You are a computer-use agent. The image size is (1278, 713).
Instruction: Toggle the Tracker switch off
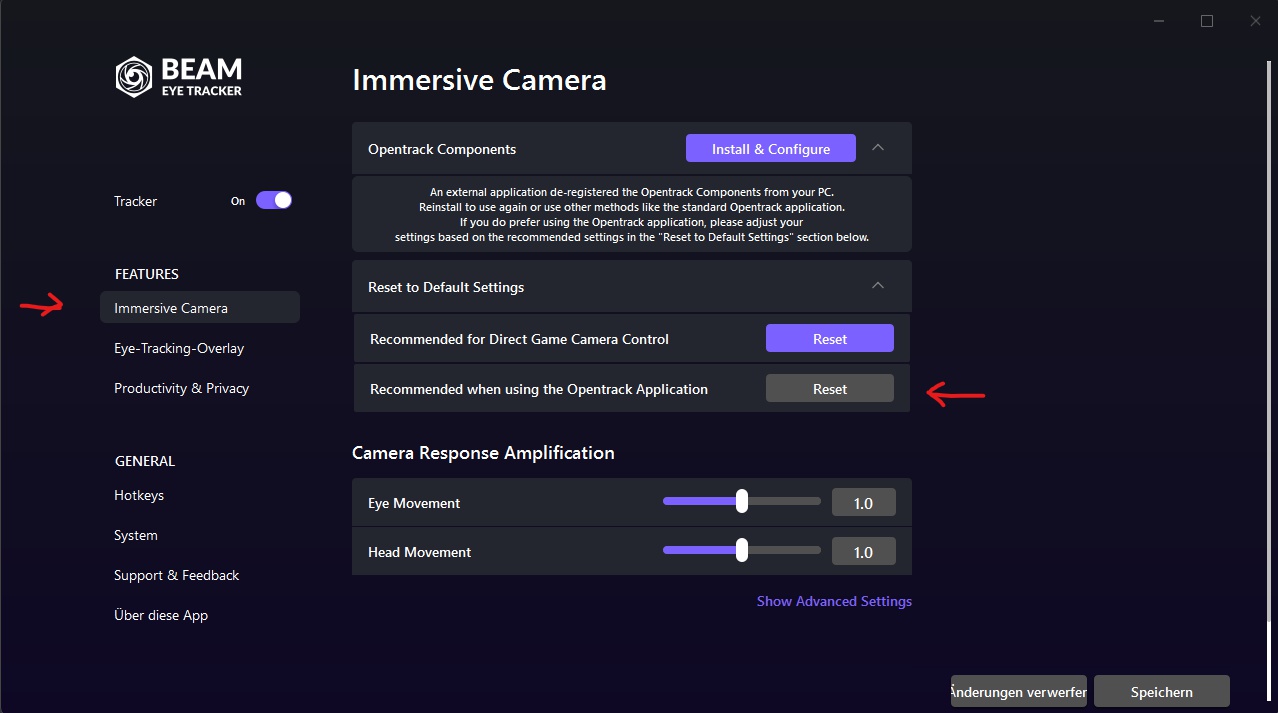[273, 201]
